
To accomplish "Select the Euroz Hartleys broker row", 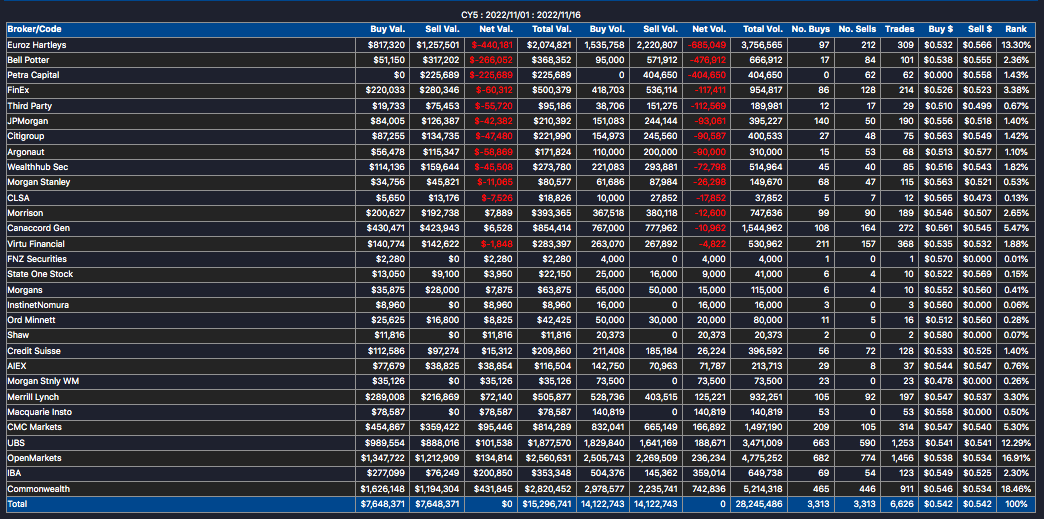I will [x=522, y=45].
